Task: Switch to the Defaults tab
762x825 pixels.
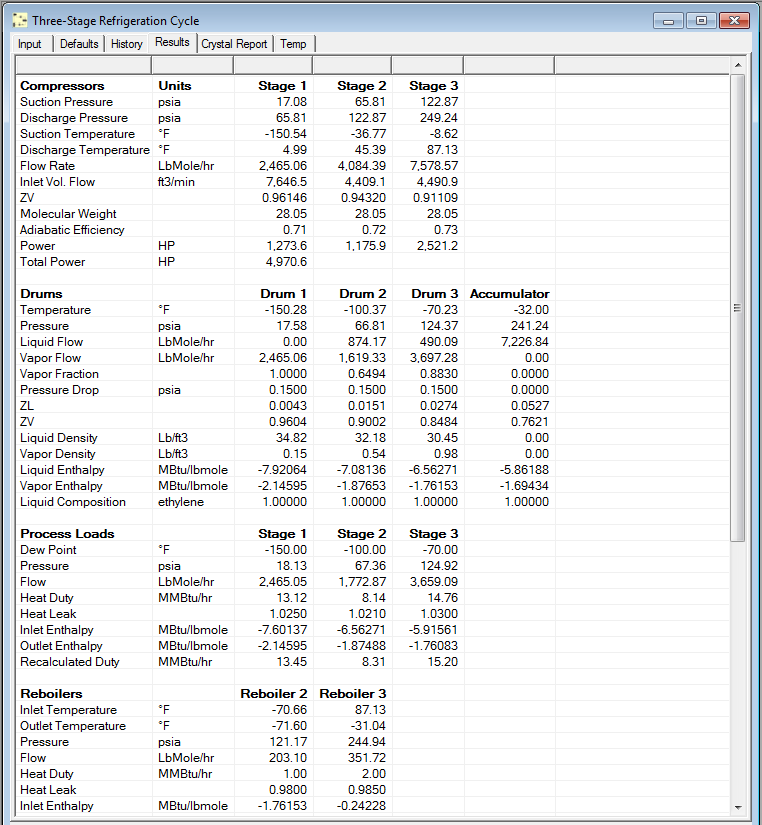Action: click(79, 44)
